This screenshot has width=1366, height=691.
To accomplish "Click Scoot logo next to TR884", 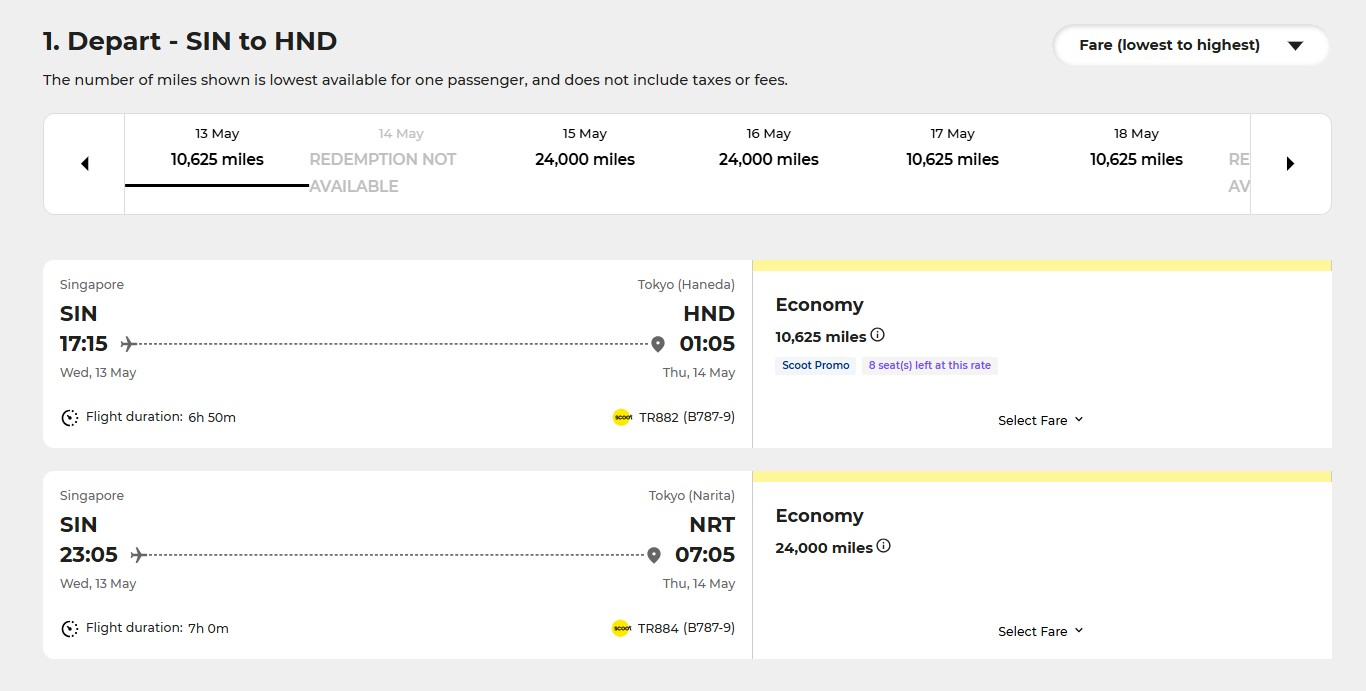I will 621,628.
